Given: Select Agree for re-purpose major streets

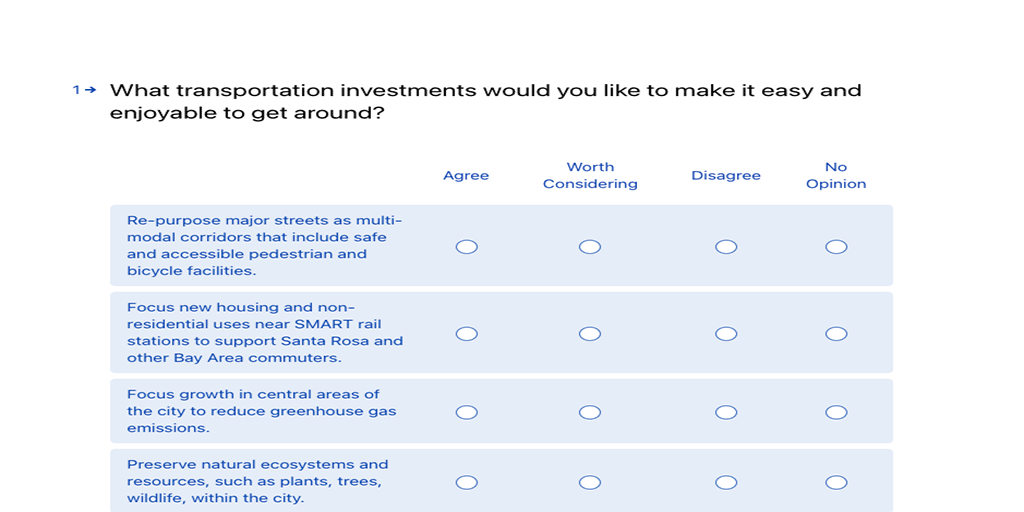Looking at the screenshot, I should pos(466,247).
